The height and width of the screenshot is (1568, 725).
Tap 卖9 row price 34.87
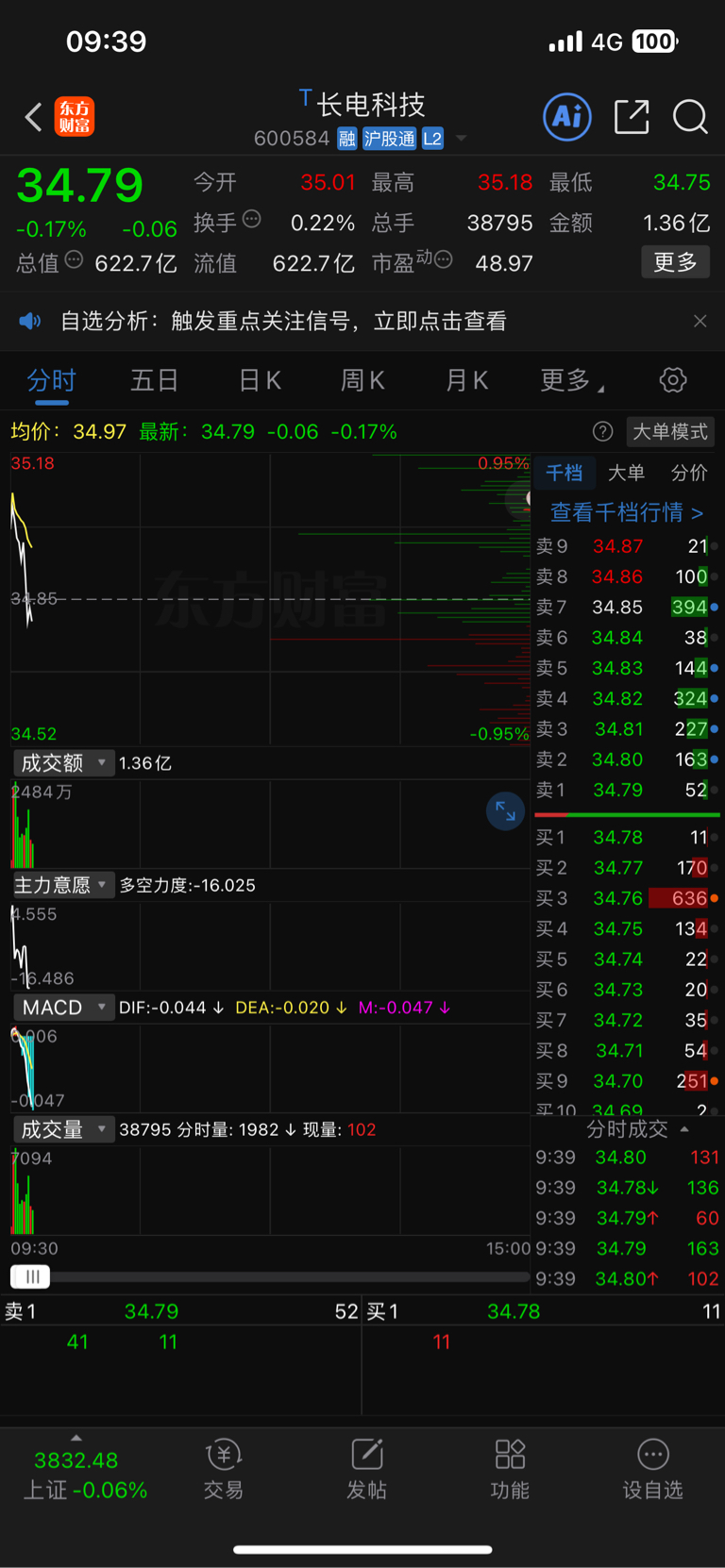[x=627, y=546]
